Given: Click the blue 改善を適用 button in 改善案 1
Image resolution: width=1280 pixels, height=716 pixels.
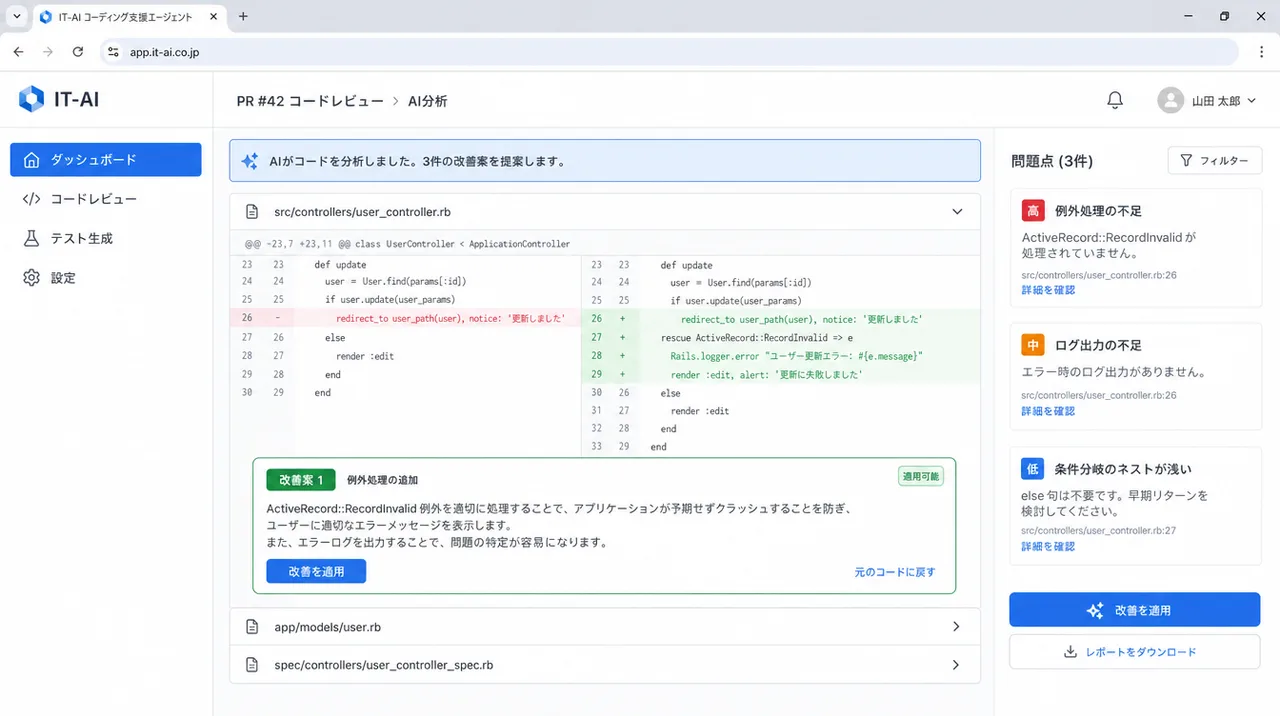Looking at the screenshot, I should coord(316,571).
